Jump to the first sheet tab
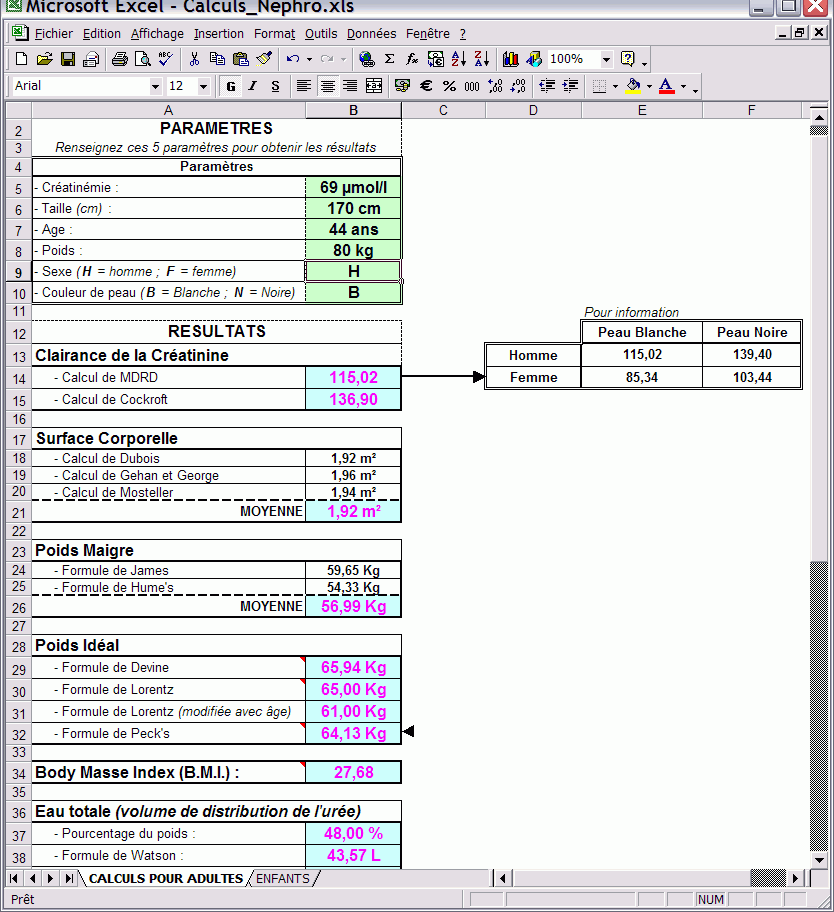 point(14,878)
